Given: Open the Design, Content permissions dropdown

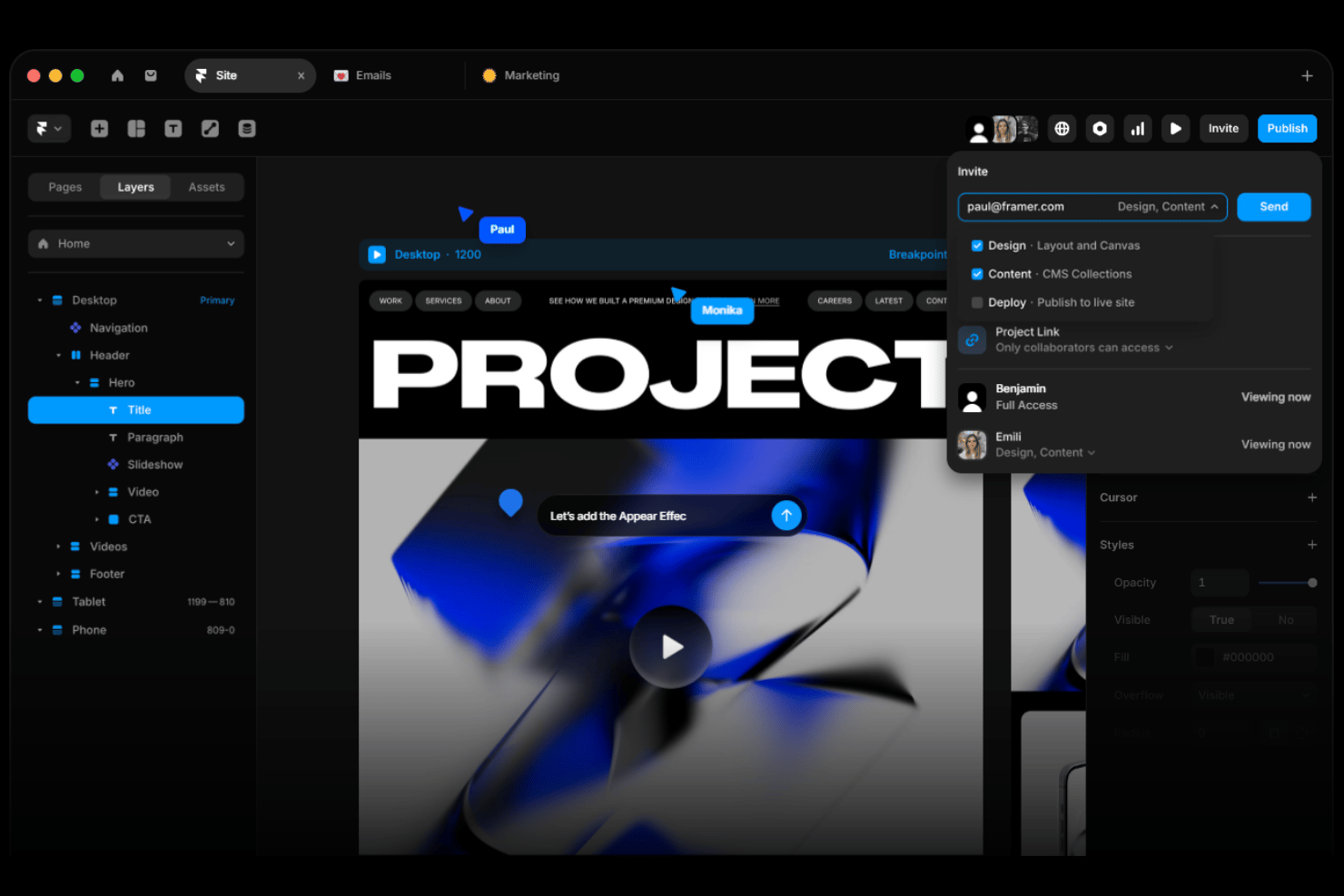Looking at the screenshot, I should [1168, 207].
